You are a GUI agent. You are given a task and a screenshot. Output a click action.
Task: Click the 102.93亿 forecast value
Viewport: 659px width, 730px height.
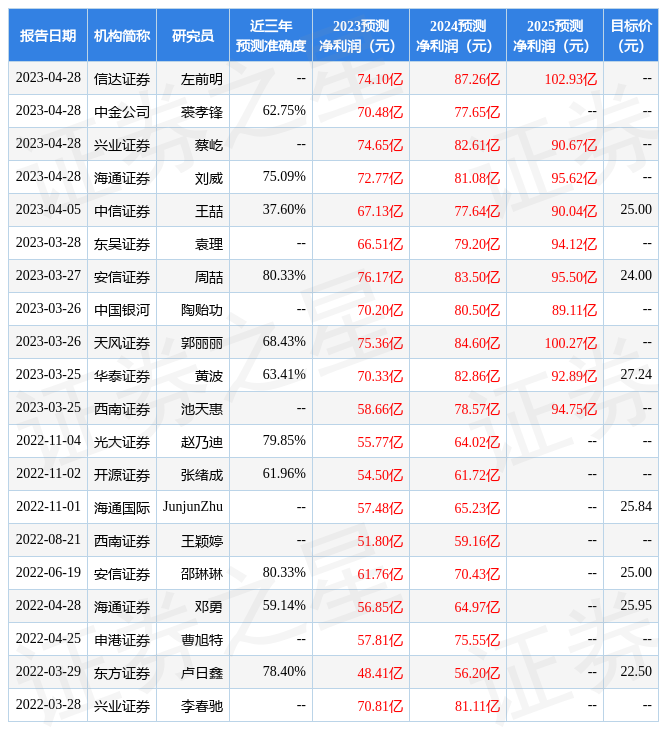[x=571, y=79]
